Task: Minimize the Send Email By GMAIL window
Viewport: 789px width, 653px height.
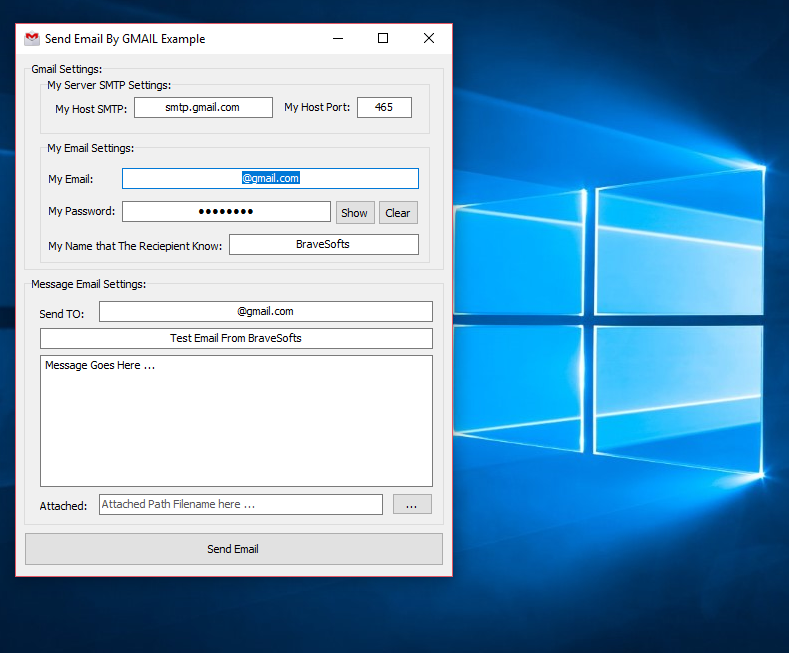Action: coord(338,38)
